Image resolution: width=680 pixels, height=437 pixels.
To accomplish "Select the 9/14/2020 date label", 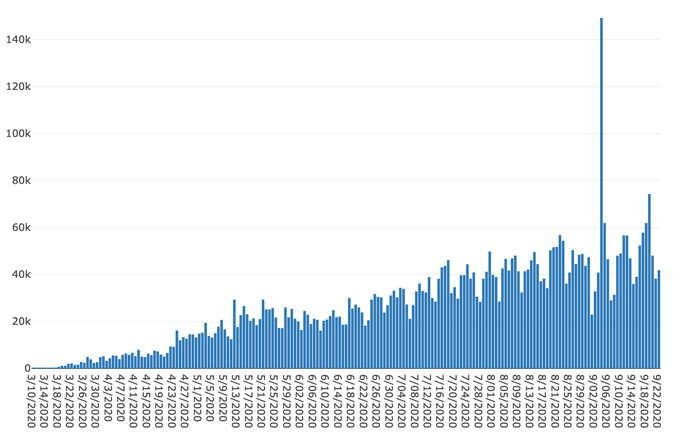I will click(x=631, y=400).
